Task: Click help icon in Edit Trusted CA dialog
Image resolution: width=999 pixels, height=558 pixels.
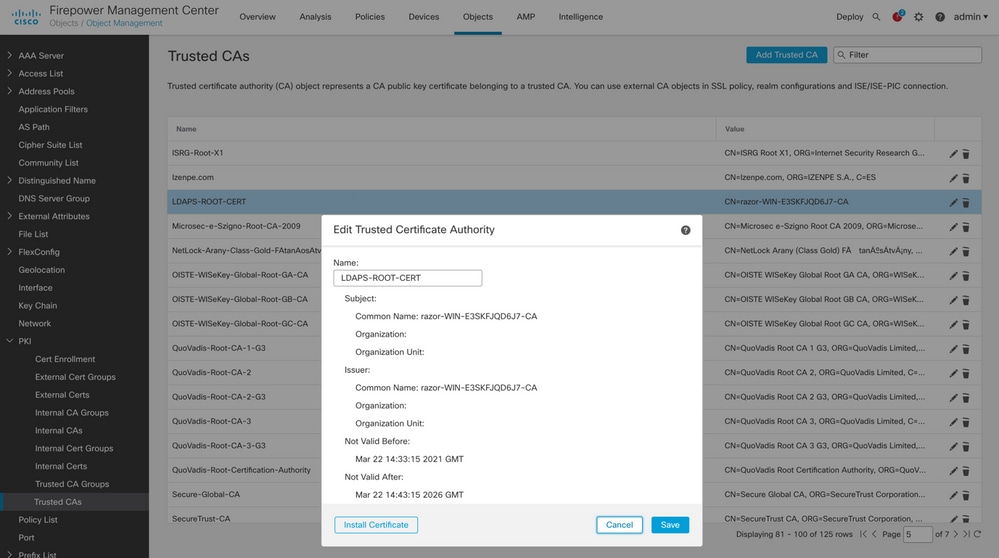Action: click(686, 230)
